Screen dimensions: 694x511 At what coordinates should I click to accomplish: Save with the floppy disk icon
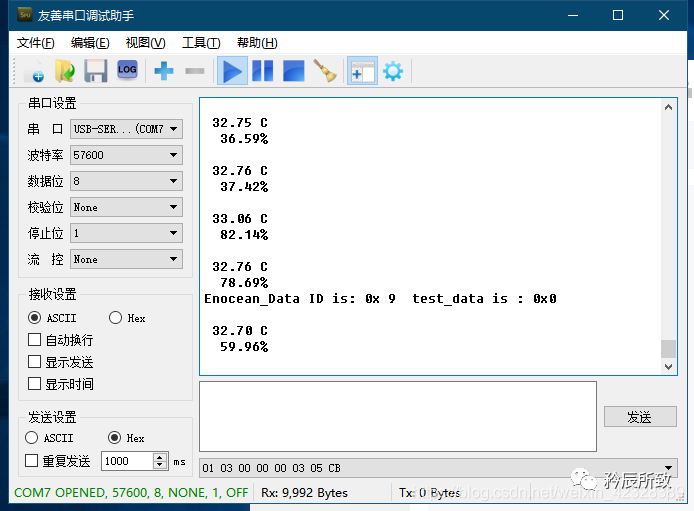pyautogui.click(x=96, y=71)
